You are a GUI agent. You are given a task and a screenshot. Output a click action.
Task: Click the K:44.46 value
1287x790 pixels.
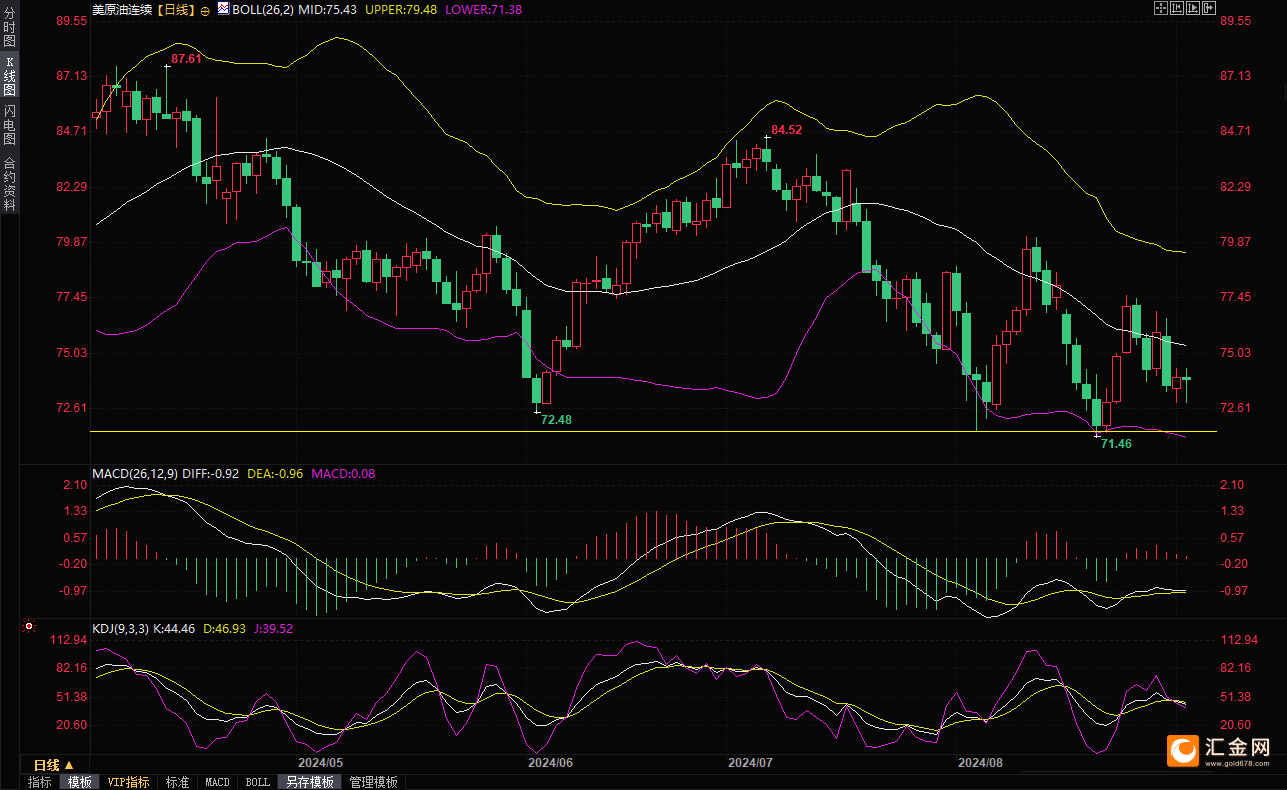[x=175, y=628]
